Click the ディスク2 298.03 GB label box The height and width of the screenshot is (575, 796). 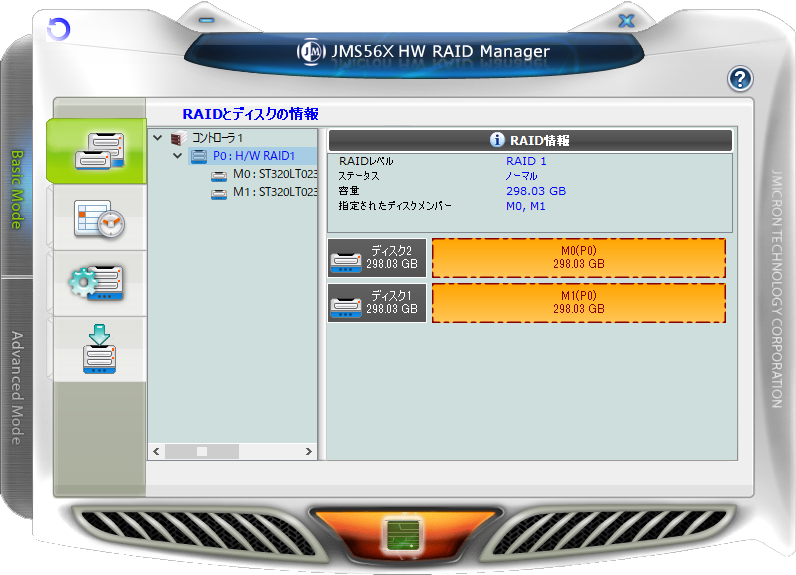377,258
